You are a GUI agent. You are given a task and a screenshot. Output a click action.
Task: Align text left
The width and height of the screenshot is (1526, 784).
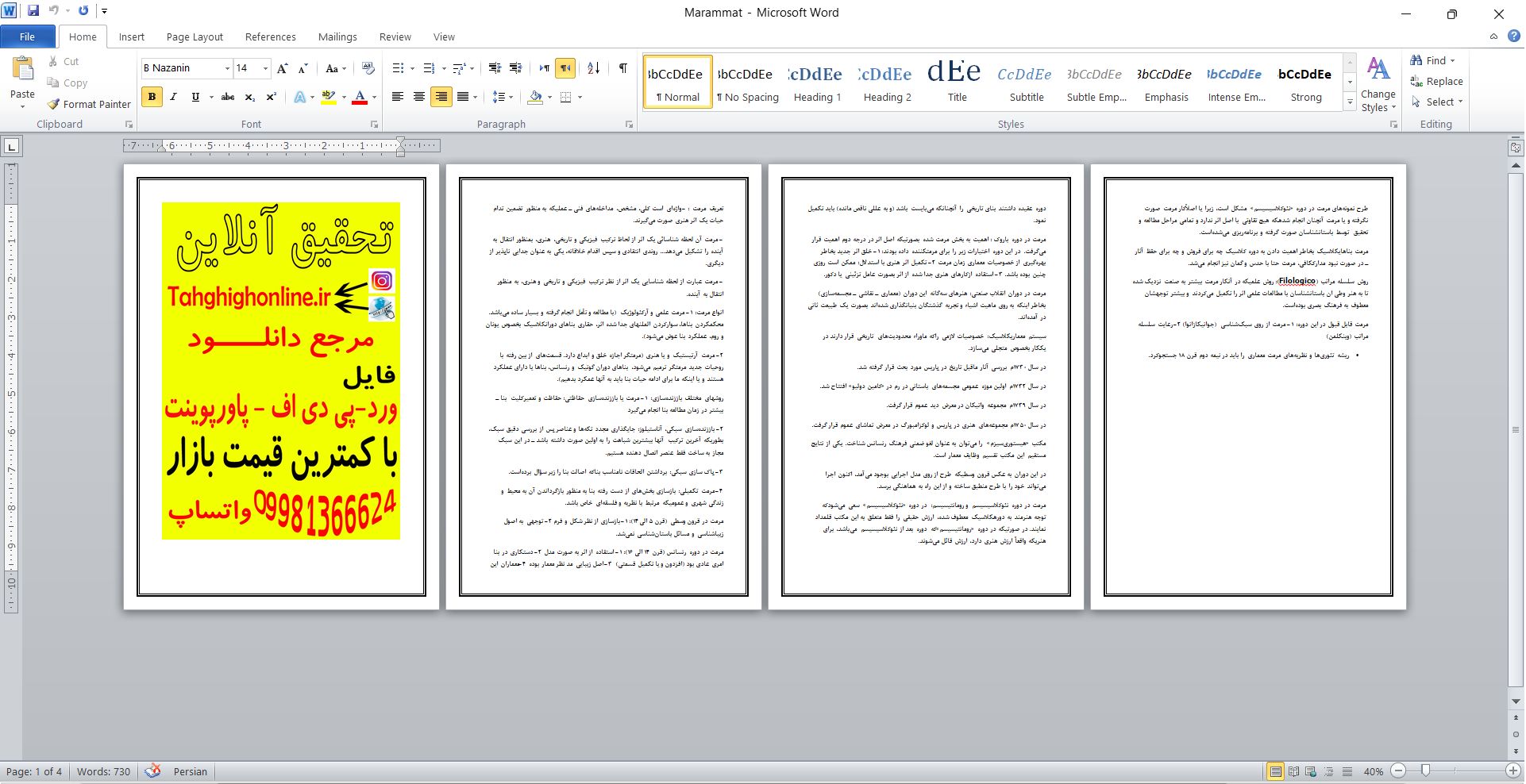[x=398, y=97]
